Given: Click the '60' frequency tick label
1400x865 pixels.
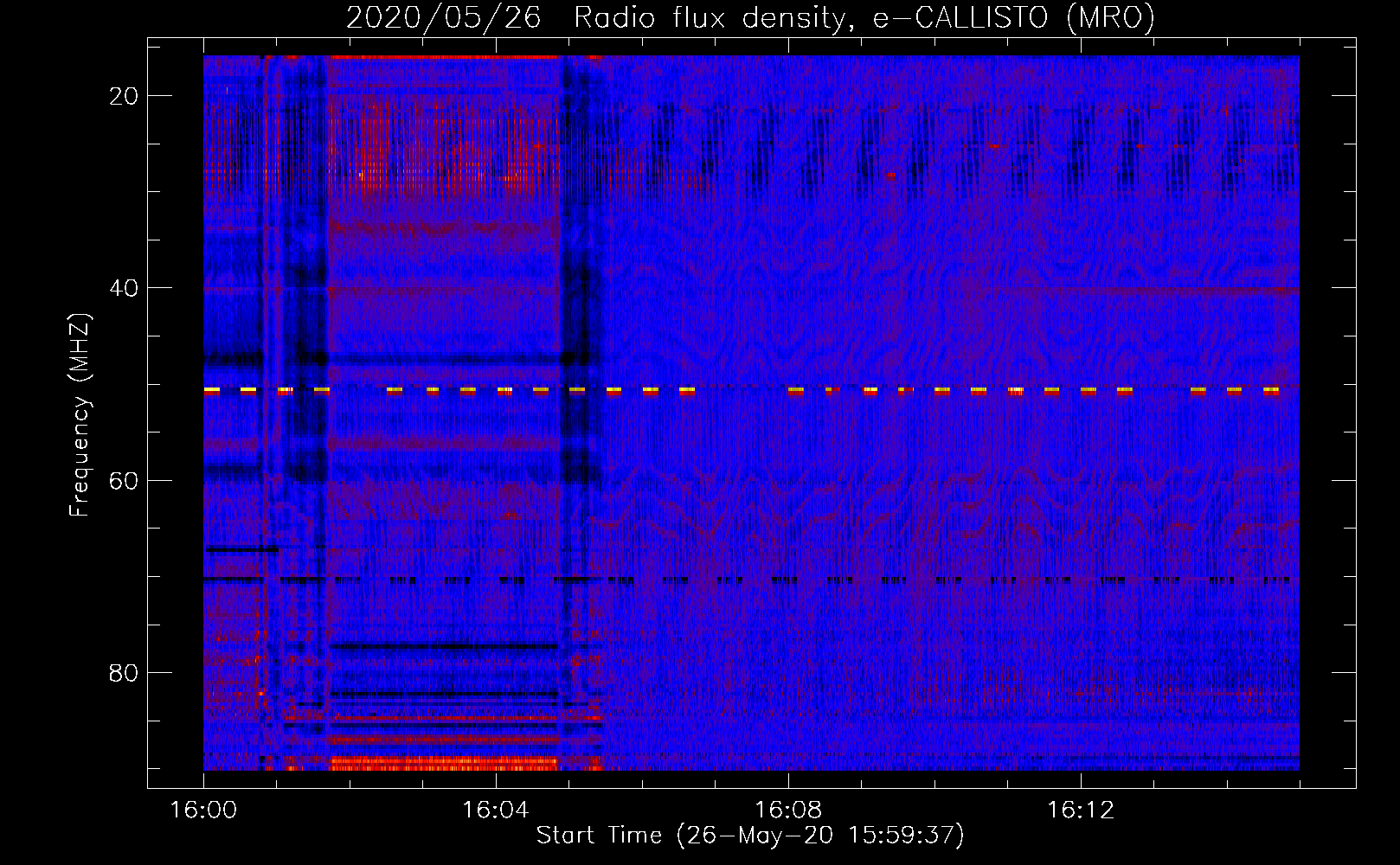Looking at the screenshot, I should point(125,480).
